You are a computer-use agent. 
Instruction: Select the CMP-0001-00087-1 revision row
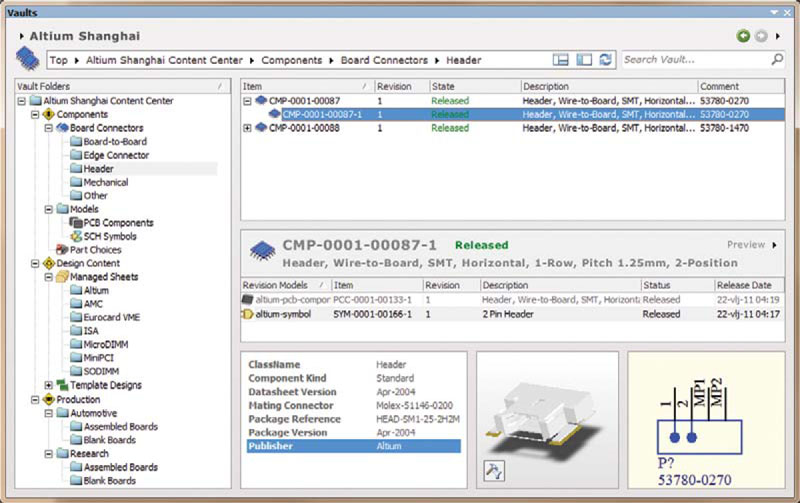[513, 115]
